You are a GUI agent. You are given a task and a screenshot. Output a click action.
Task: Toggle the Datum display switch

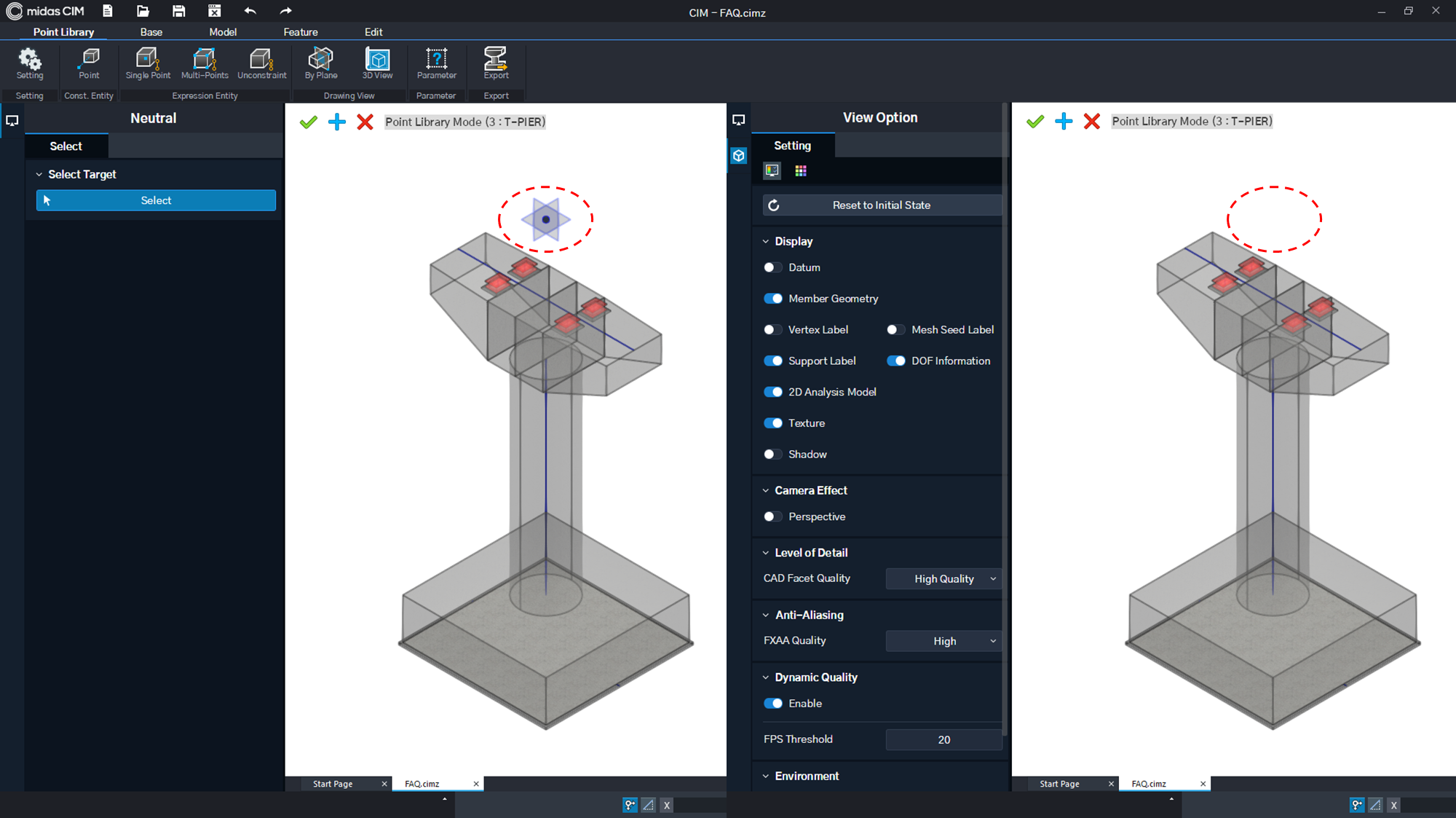pyautogui.click(x=772, y=267)
